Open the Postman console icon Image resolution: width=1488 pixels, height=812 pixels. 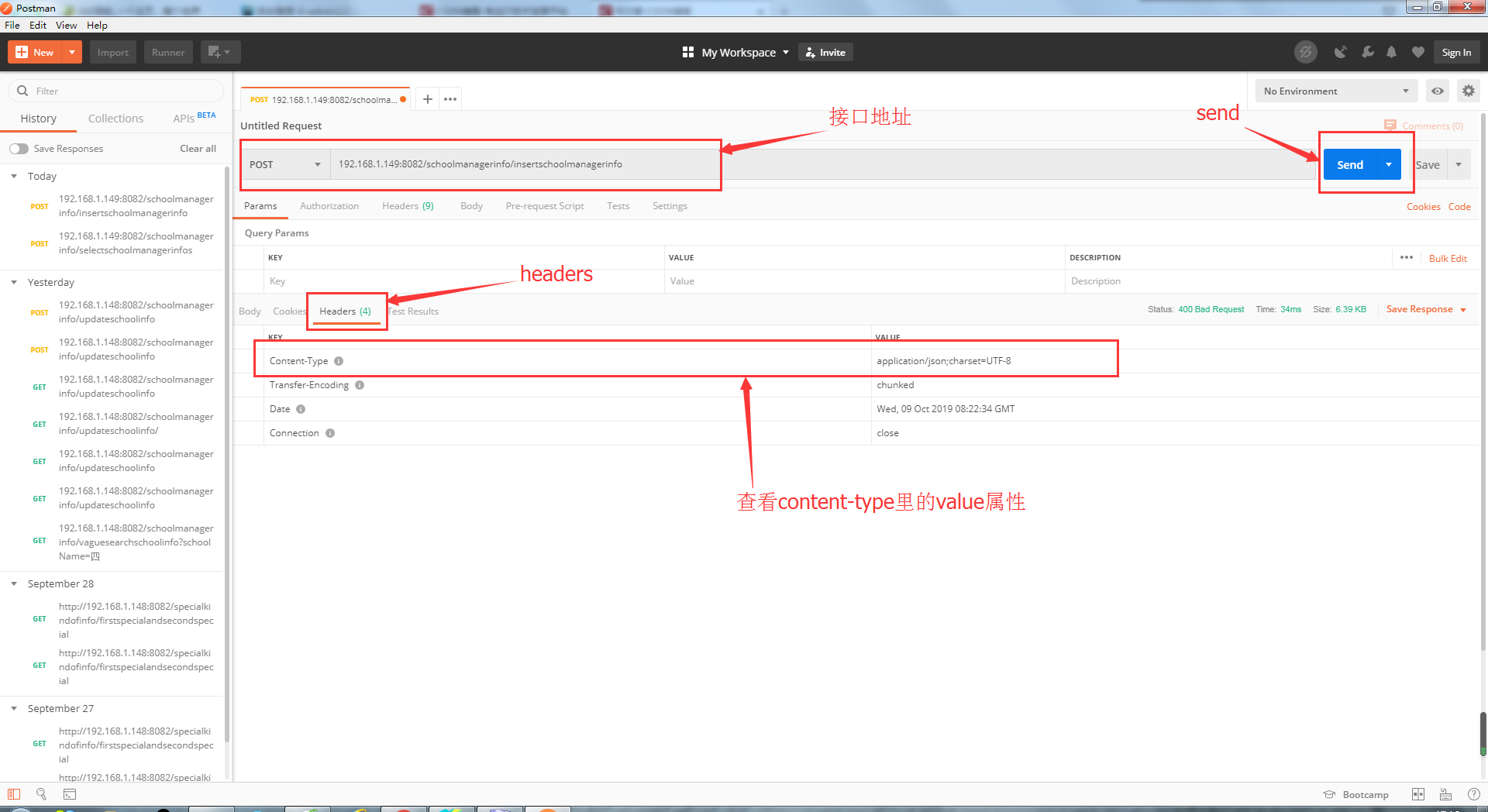point(70,794)
